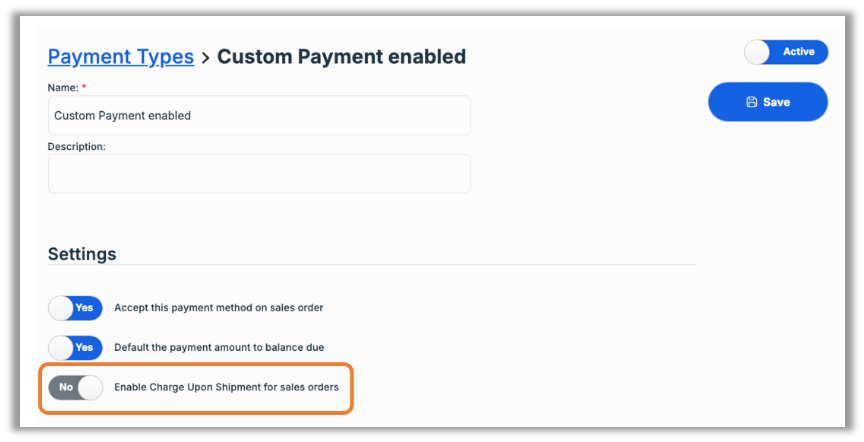Click the 'Accept this payment method' label text

click(219, 308)
